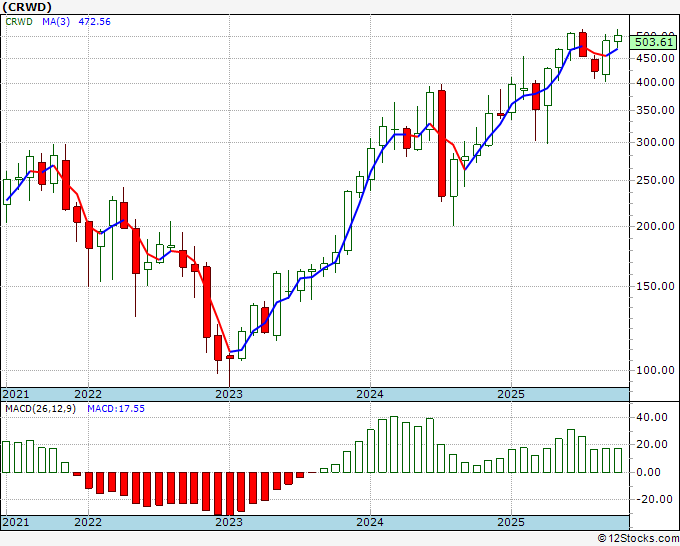Click 2021 on the MACD timeline
Viewport: 680px width, 546px height.
[16, 522]
